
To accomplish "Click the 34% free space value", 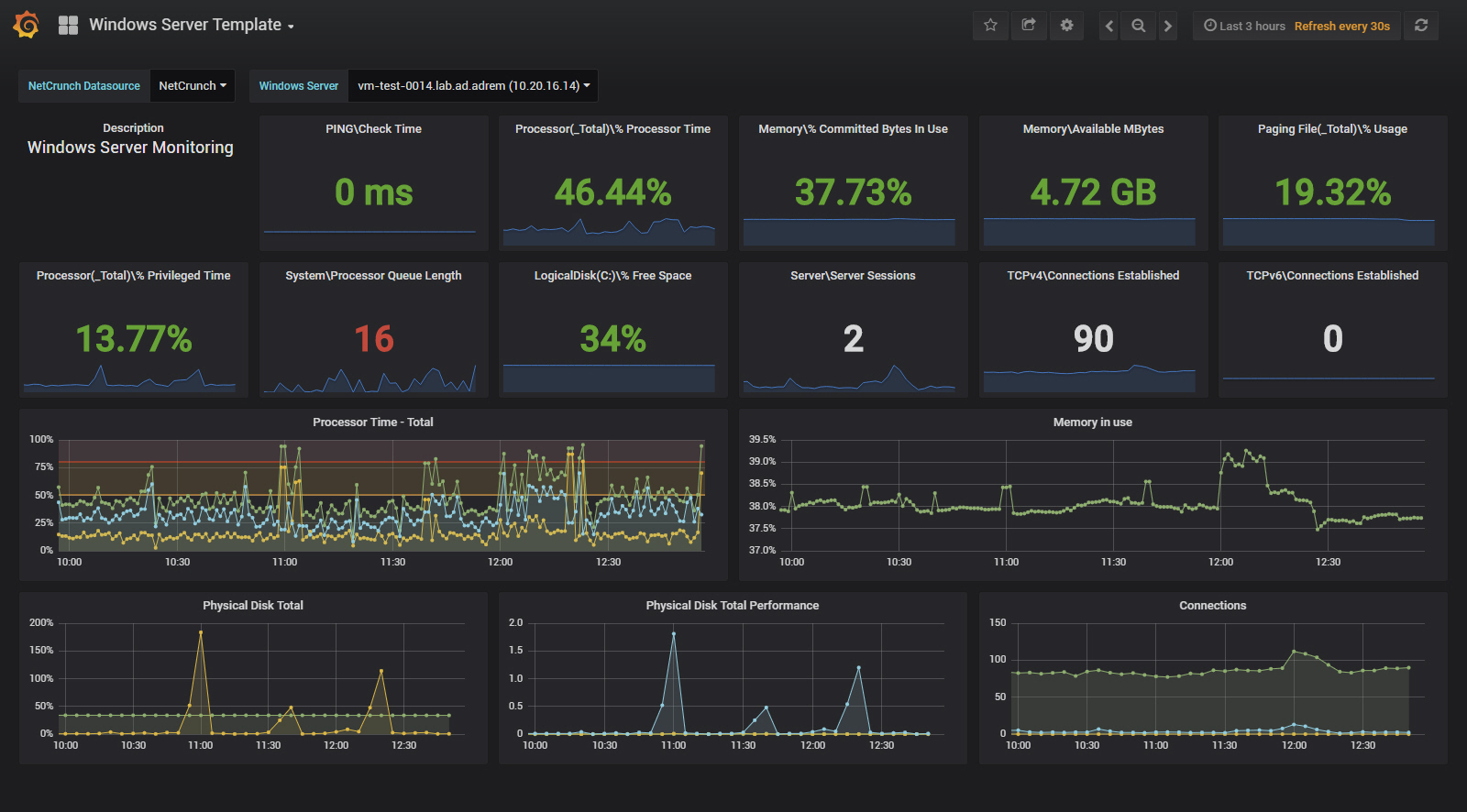I will click(x=613, y=339).
